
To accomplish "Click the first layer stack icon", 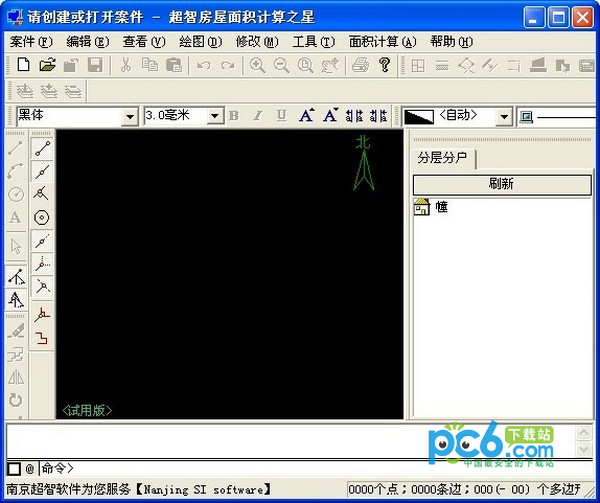I will (25, 91).
